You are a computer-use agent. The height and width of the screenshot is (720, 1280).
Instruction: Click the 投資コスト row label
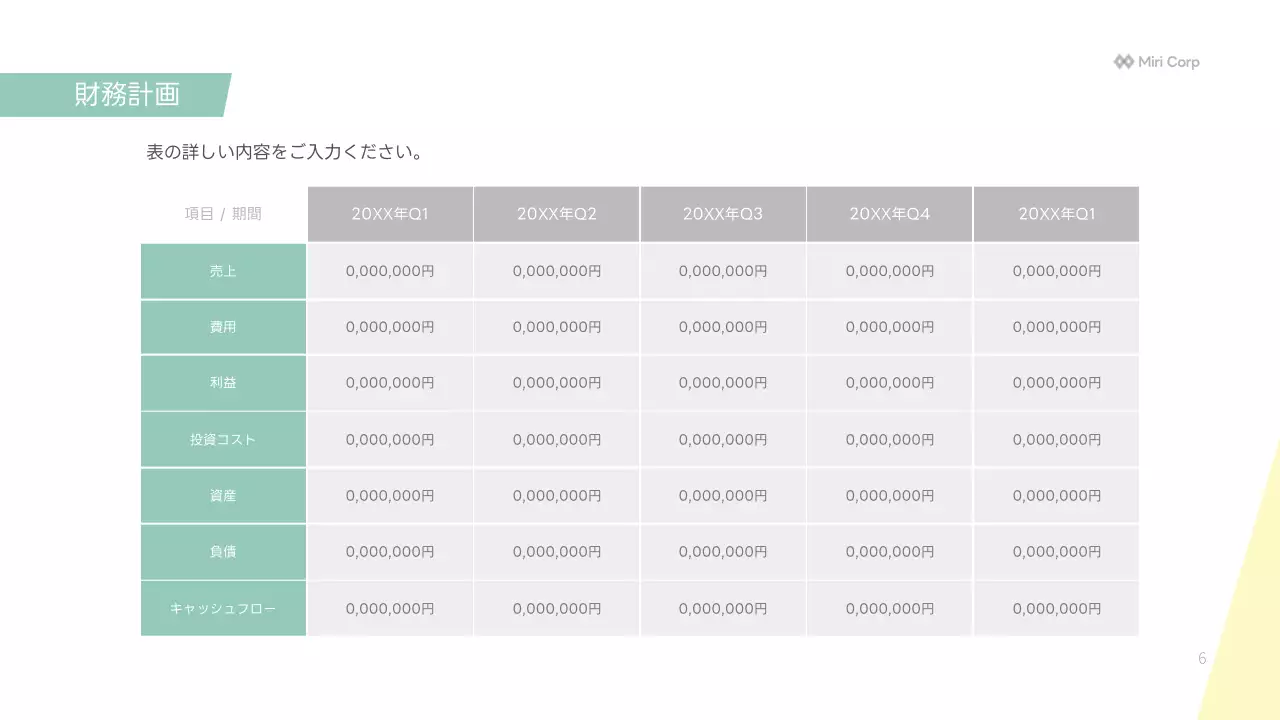223,439
